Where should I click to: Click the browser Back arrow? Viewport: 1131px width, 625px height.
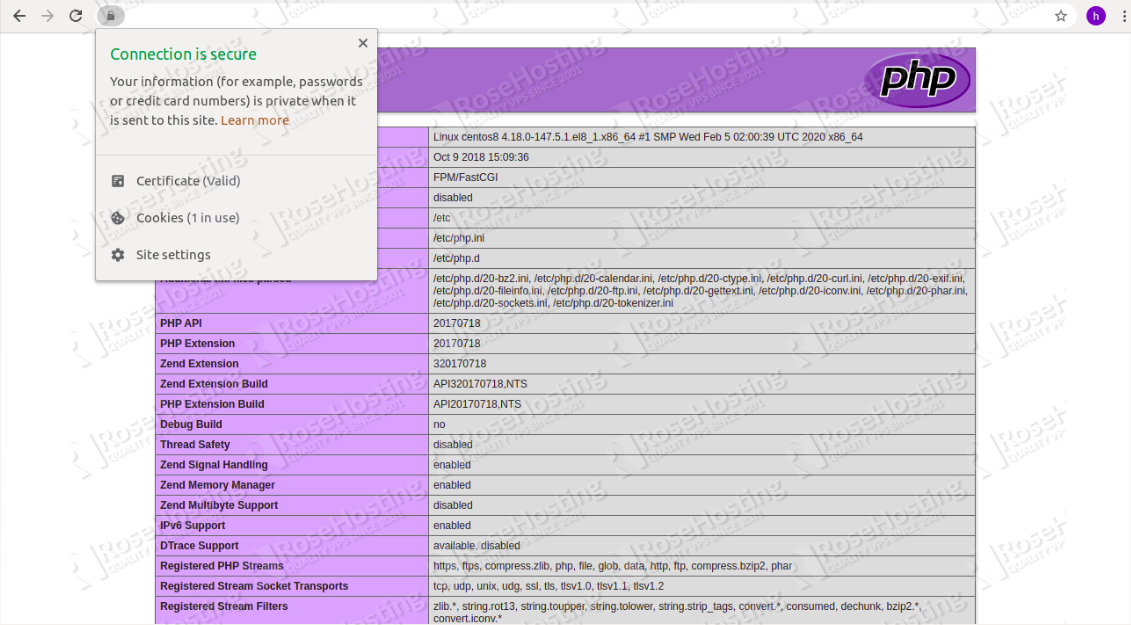click(x=19, y=16)
